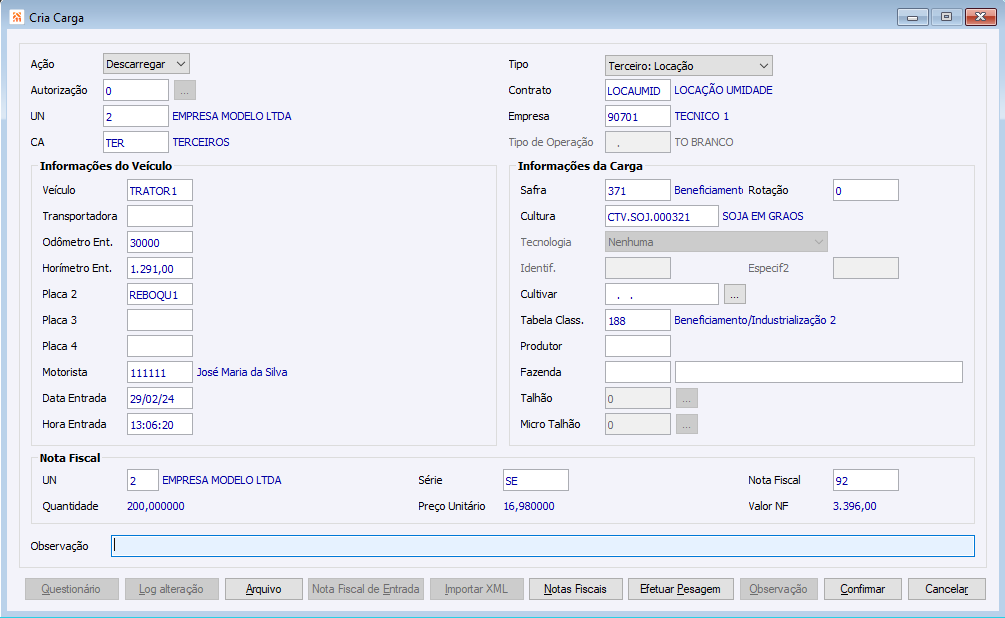Click the Safra field containing 371
This screenshot has width=1005, height=618.
pos(638,190)
